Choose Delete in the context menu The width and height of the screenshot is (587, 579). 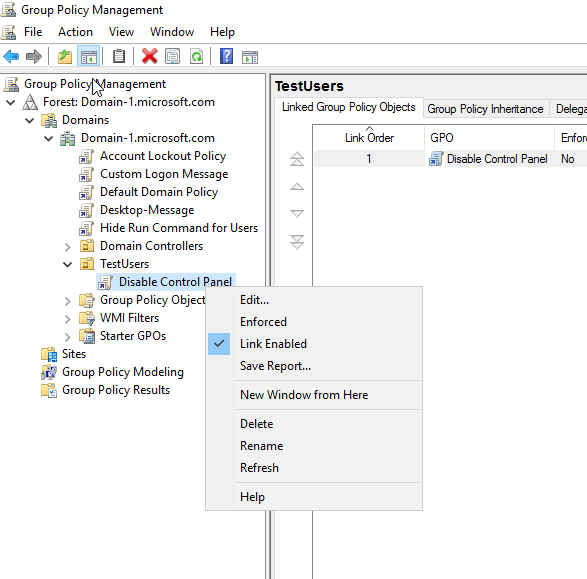pyautogui.click(x=256, y=424)
